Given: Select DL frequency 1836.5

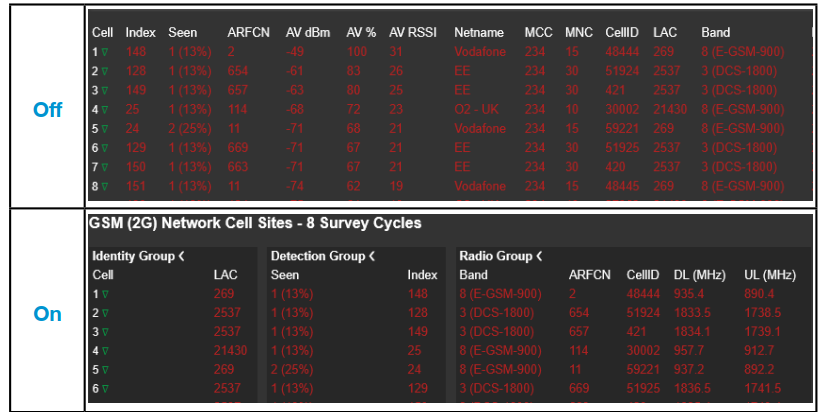Looking at the screenshot, I should coord(692,388).
